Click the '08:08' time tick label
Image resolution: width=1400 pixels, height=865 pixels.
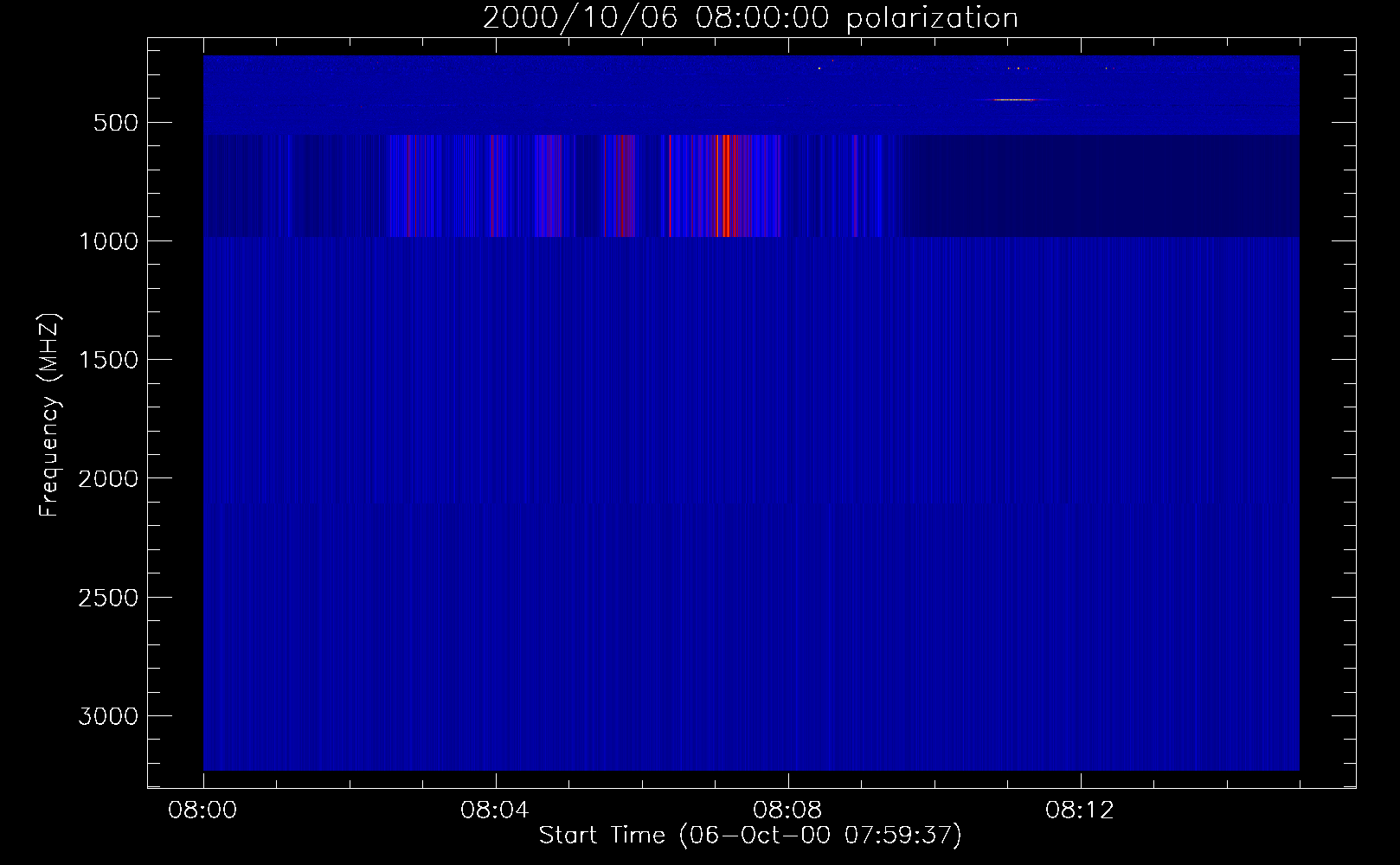[x=788, y=811]
